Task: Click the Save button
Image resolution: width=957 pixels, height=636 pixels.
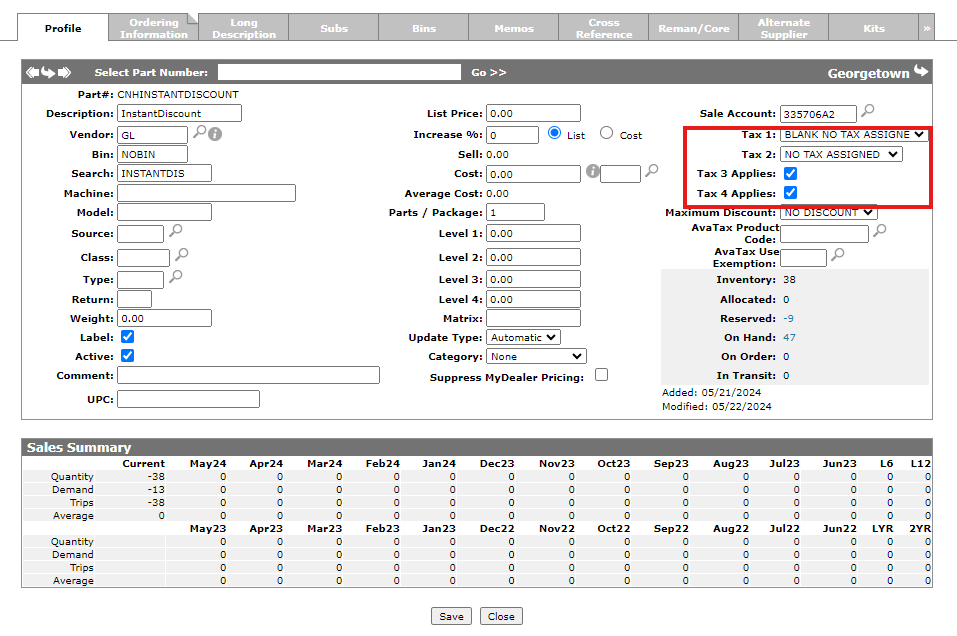Action: [451, 616]
